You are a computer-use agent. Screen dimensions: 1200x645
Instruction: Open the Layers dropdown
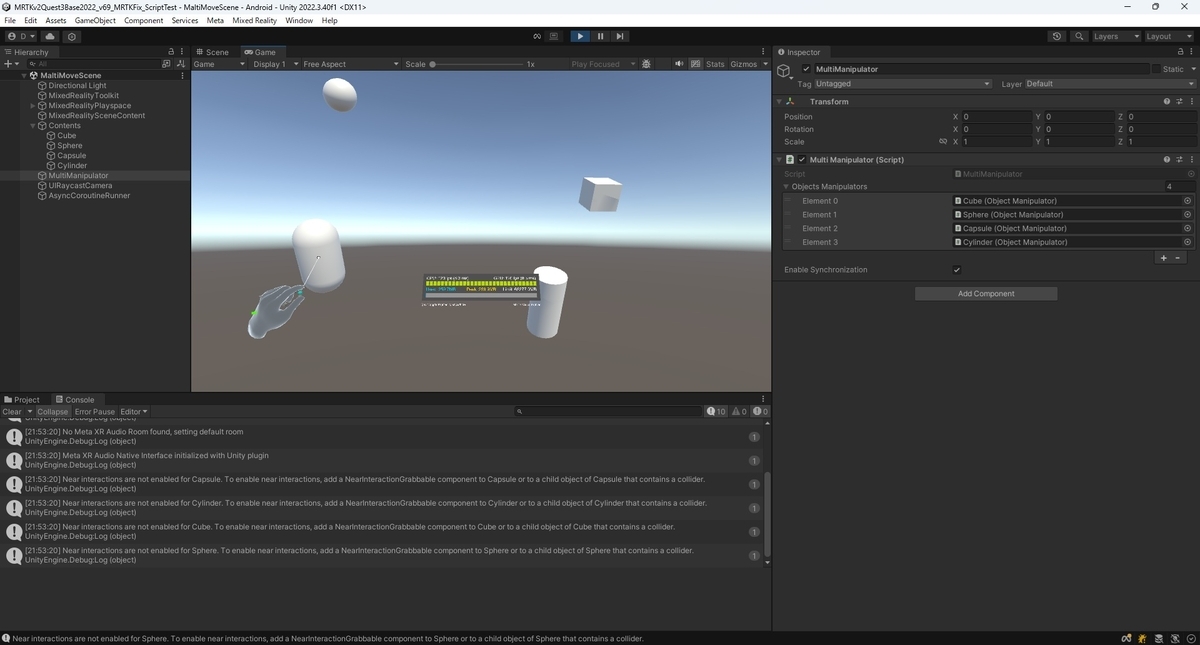[x=1115, y=36]
